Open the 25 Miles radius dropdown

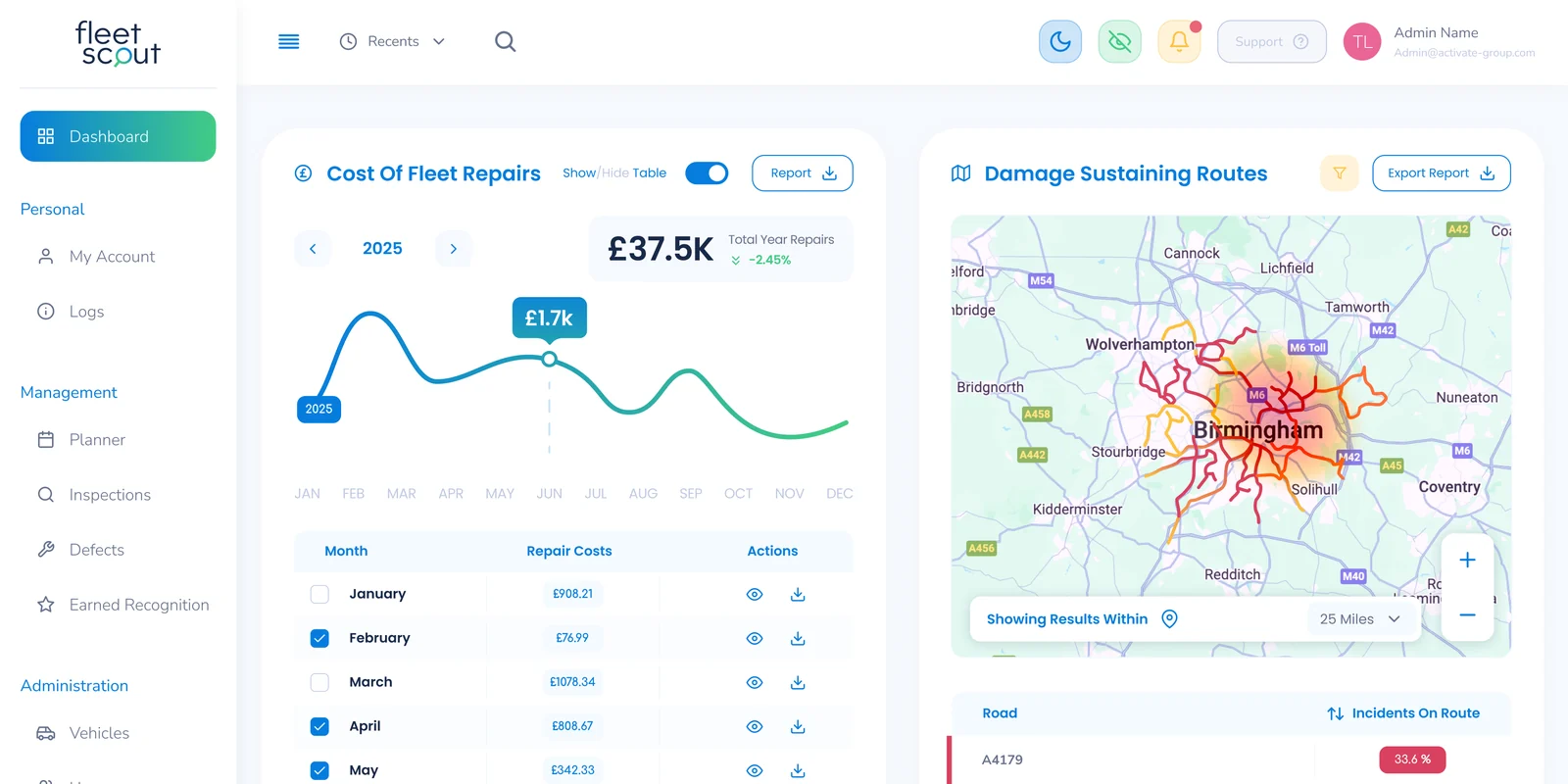coord(1360,619)
